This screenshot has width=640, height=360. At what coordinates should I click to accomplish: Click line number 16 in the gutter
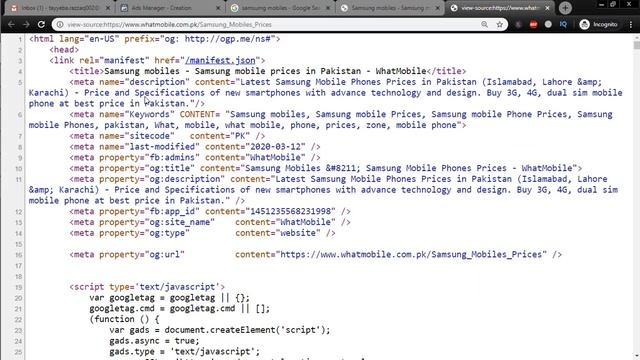pyautogui.click(x=18, y=255)
